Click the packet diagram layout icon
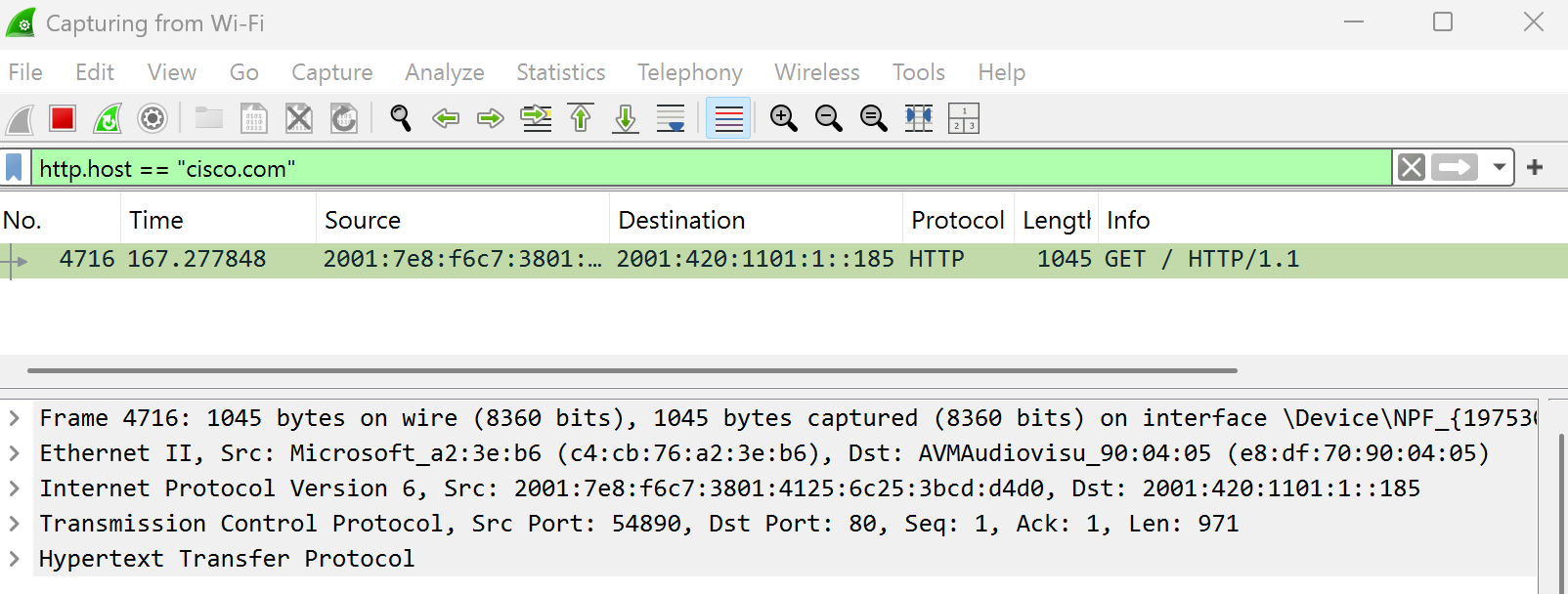 point(964,119)
